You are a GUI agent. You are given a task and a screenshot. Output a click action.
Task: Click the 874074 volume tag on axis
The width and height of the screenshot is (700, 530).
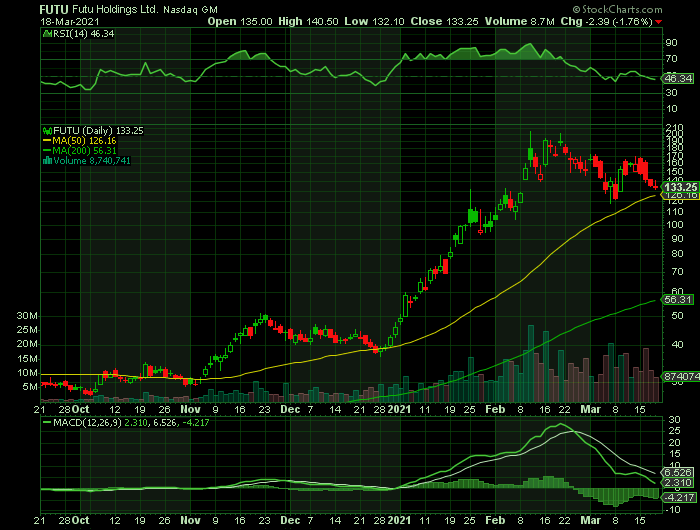[682, 377]
